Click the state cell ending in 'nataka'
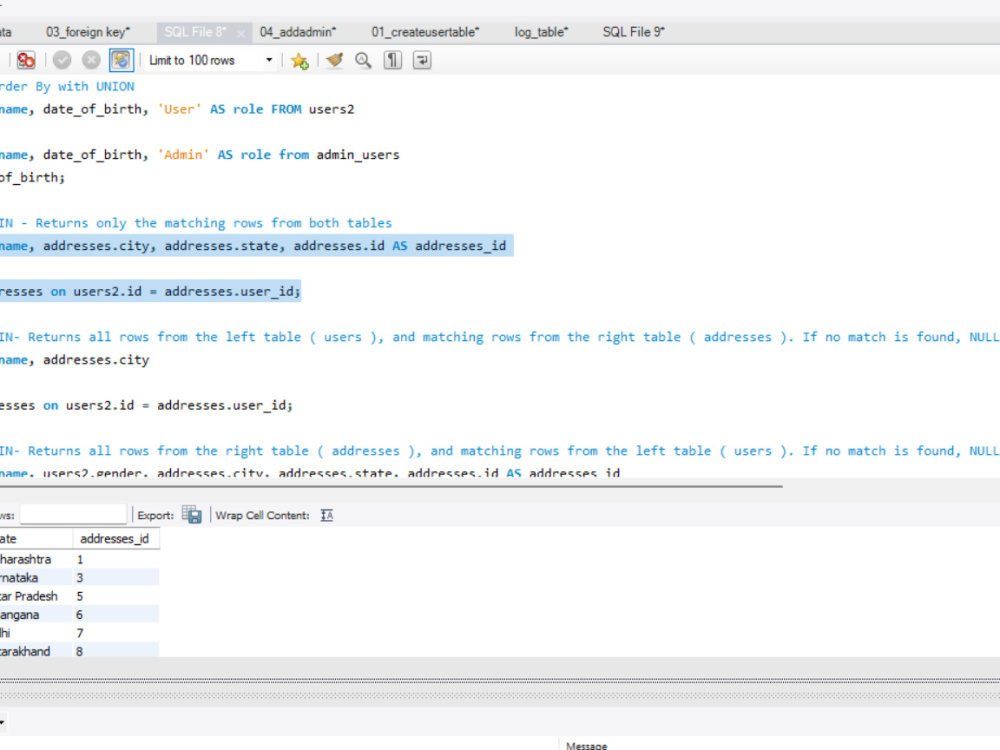 click(x=36, y=578)
